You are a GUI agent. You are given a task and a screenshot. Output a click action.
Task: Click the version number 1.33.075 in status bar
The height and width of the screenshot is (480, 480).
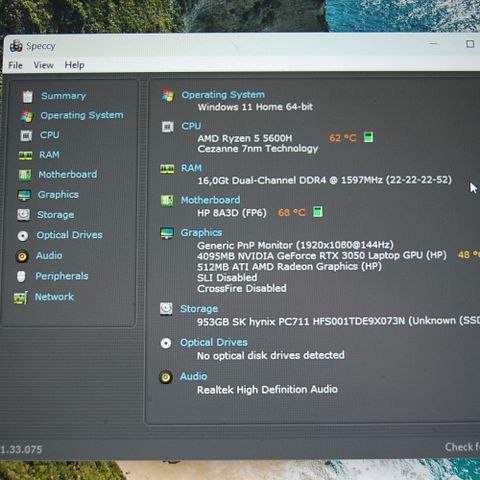pyautogui.click(x=21, y=450)
